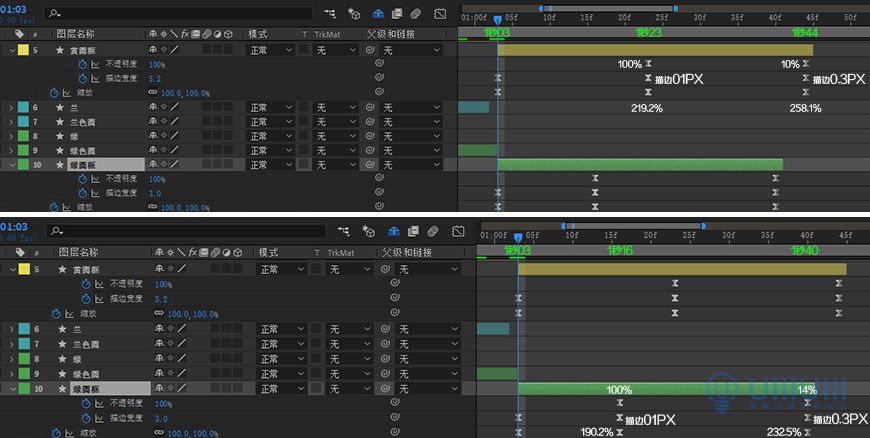Enable frame blending in lower timeline

[x=413, y=231]
